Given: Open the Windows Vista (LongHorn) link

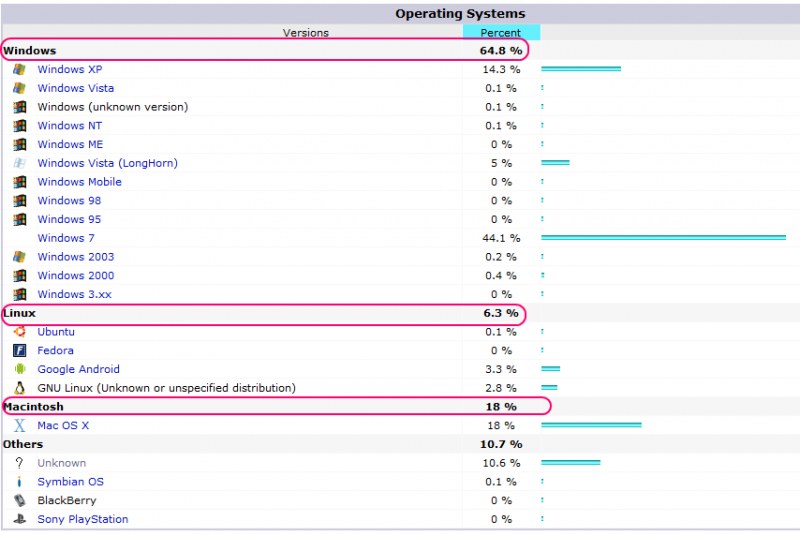Looking at the screenshot, I should [107, 163].
